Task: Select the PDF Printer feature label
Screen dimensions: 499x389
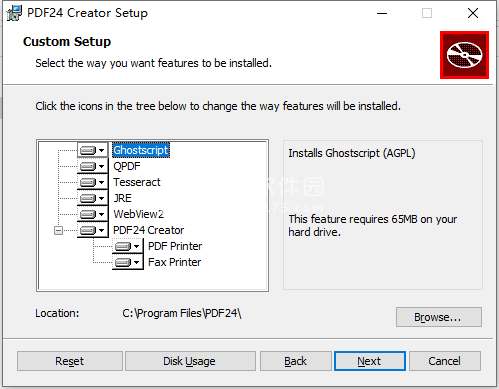Action: point(175,246)
